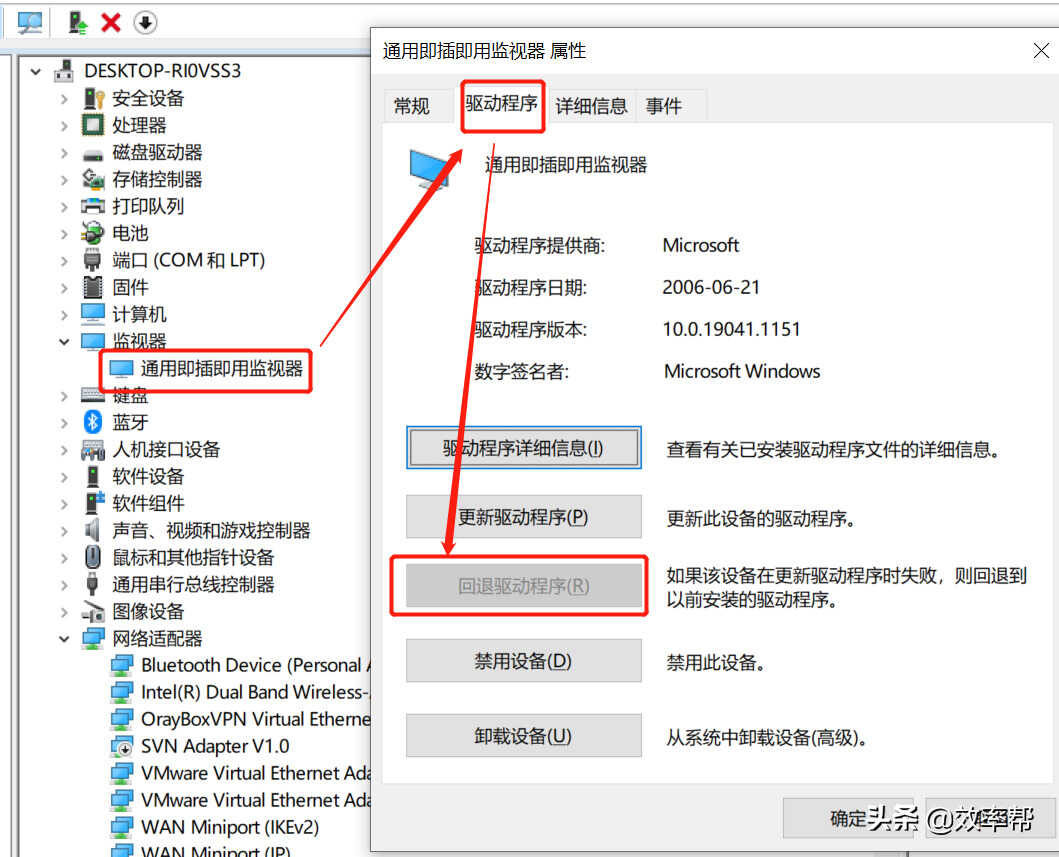Click the update driver toolbar icon with green arrow
This screenshot has height=857, width=1059.
point(78,23)
